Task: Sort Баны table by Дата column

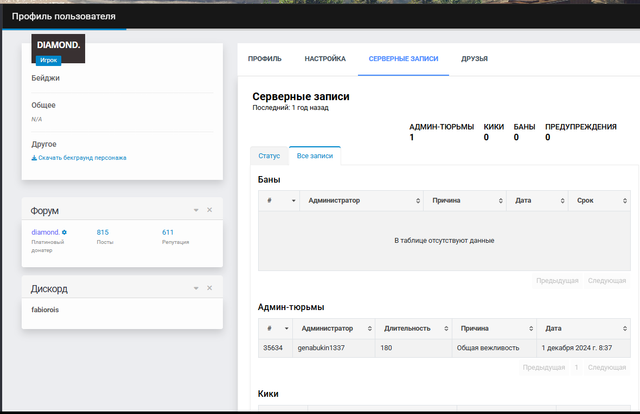Action: 537,200
